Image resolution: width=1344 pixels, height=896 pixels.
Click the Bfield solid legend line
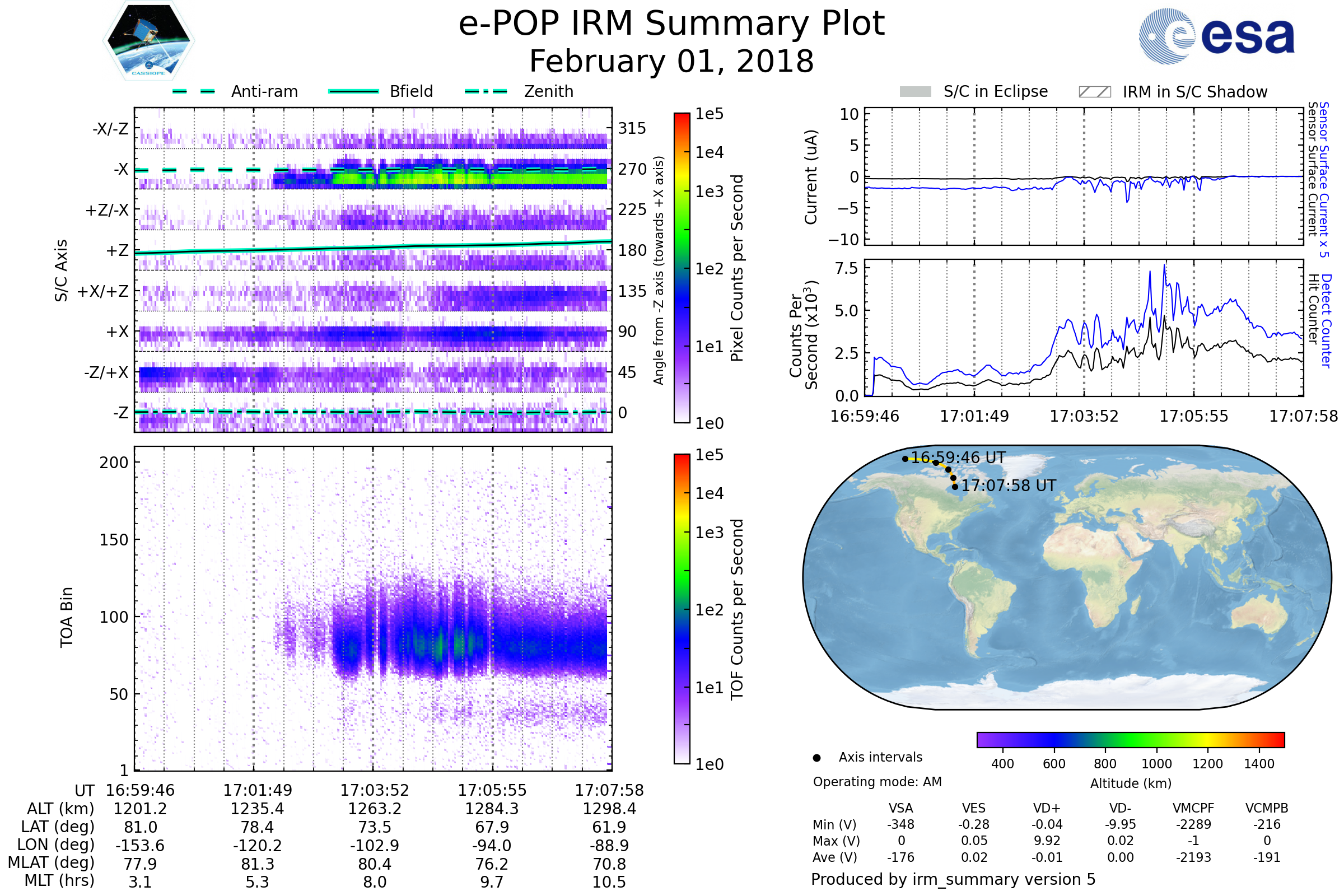[x=353, y=91]
